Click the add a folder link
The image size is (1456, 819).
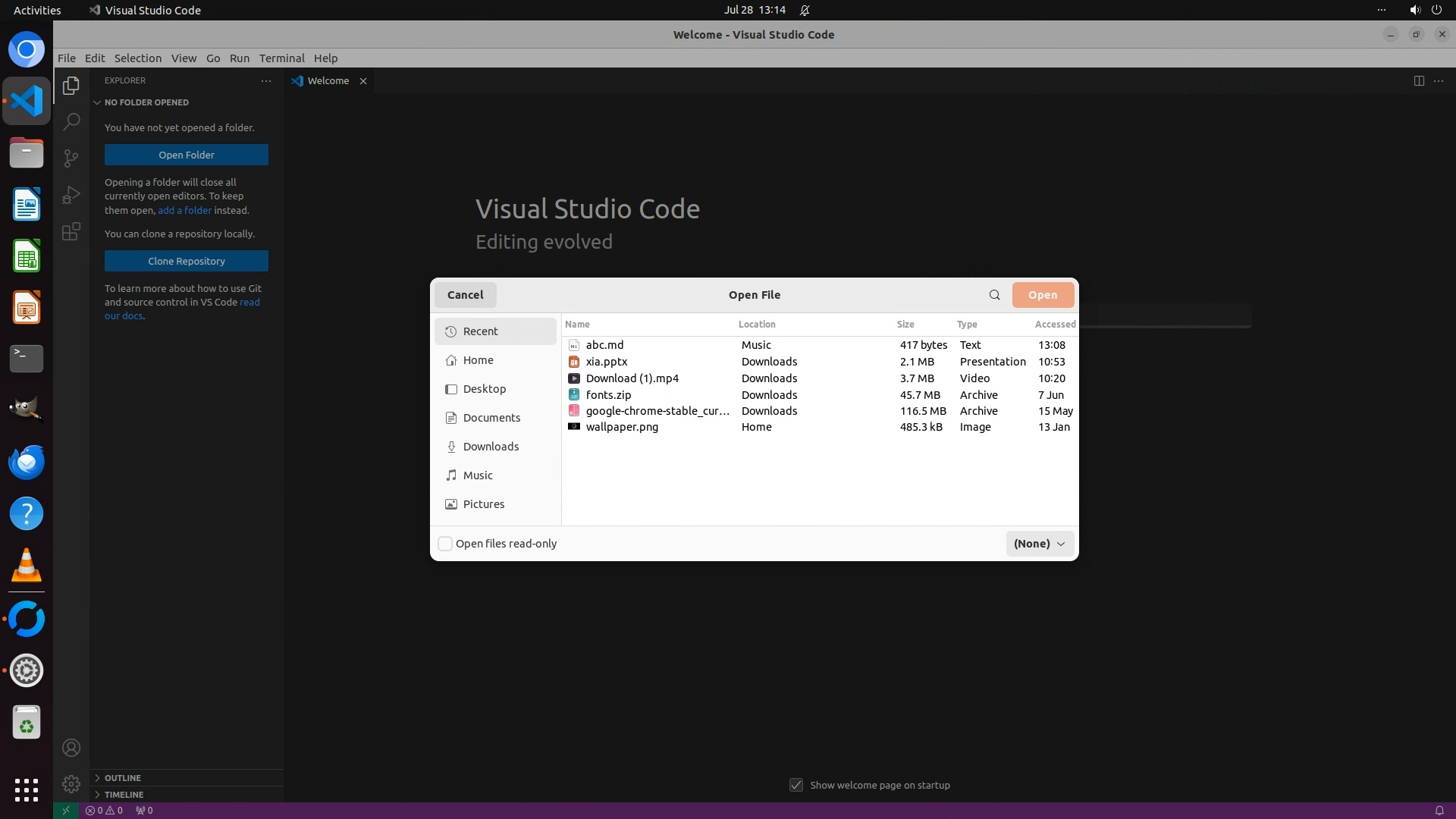pyautogui.click(x=184, y=210)
